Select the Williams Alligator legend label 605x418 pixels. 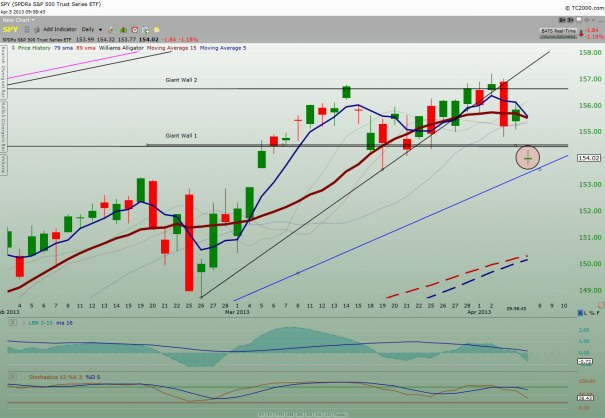(x=121, y=48)
